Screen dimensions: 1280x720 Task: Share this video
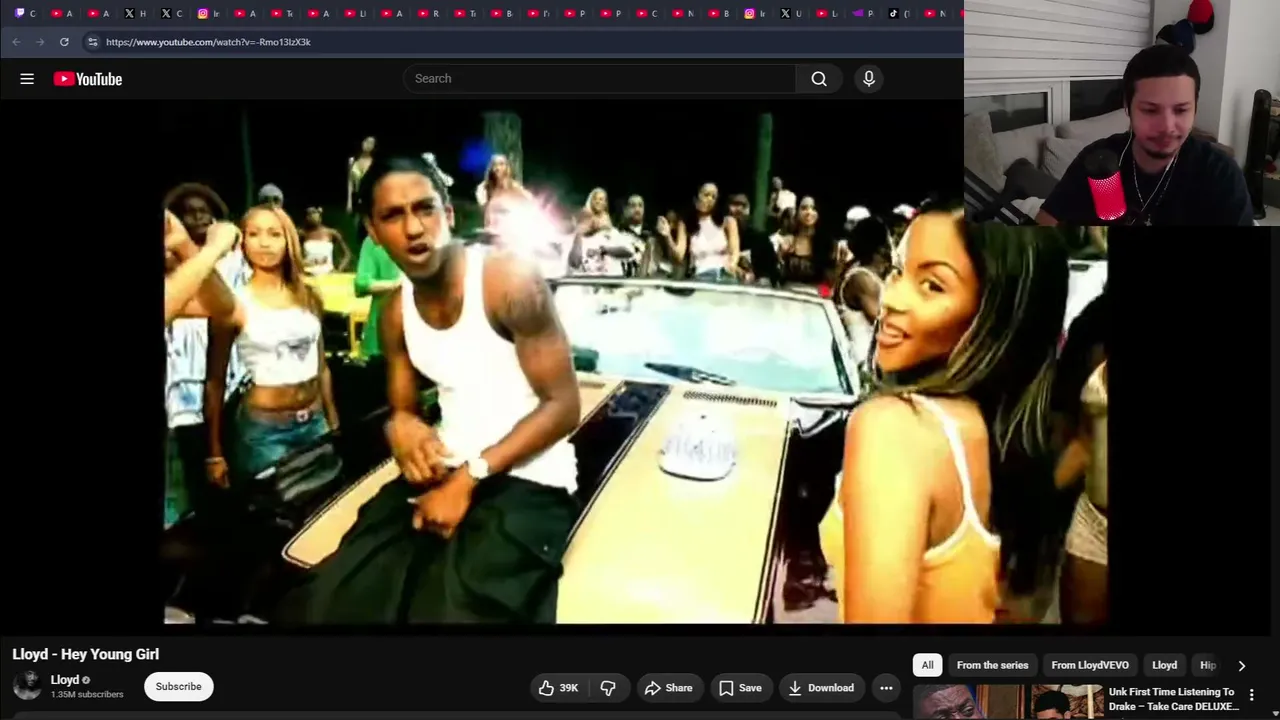tap(669, 688)
